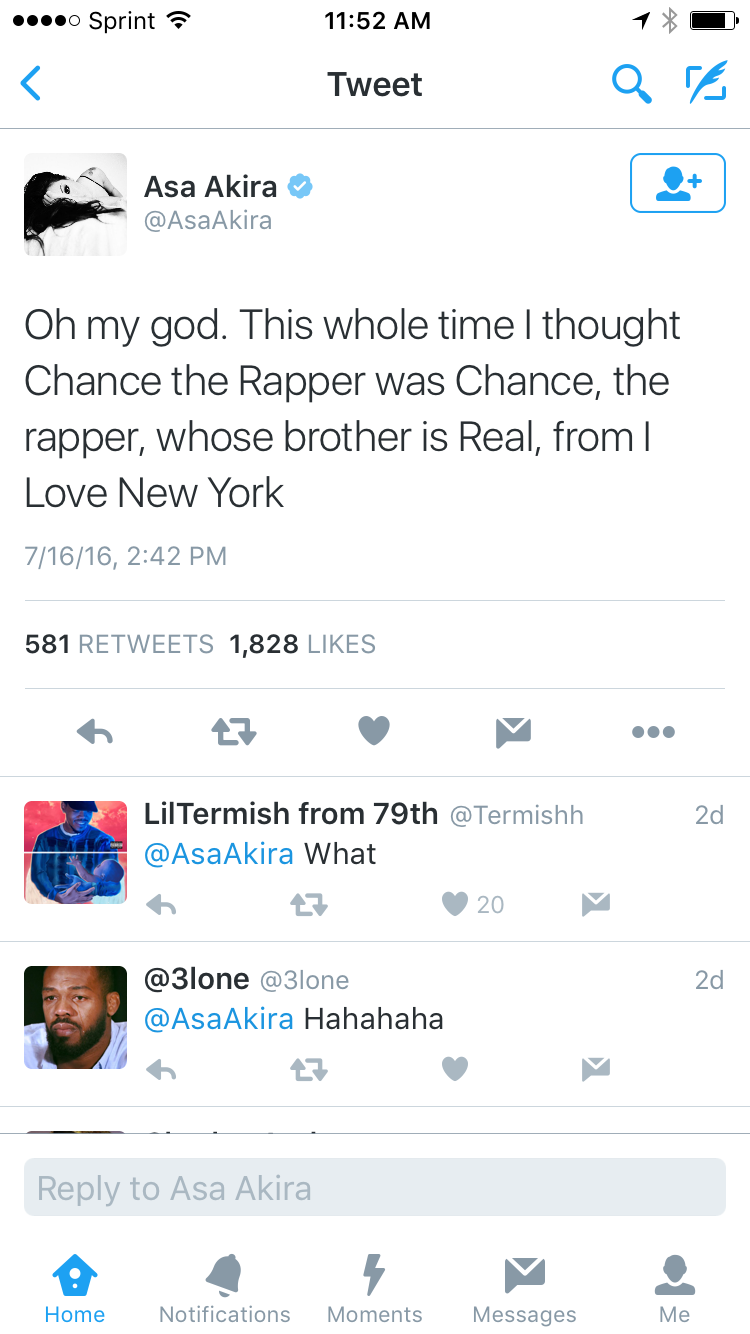
Task: Like LilTermish's reply with 20 likes
Action: (456, 905)
